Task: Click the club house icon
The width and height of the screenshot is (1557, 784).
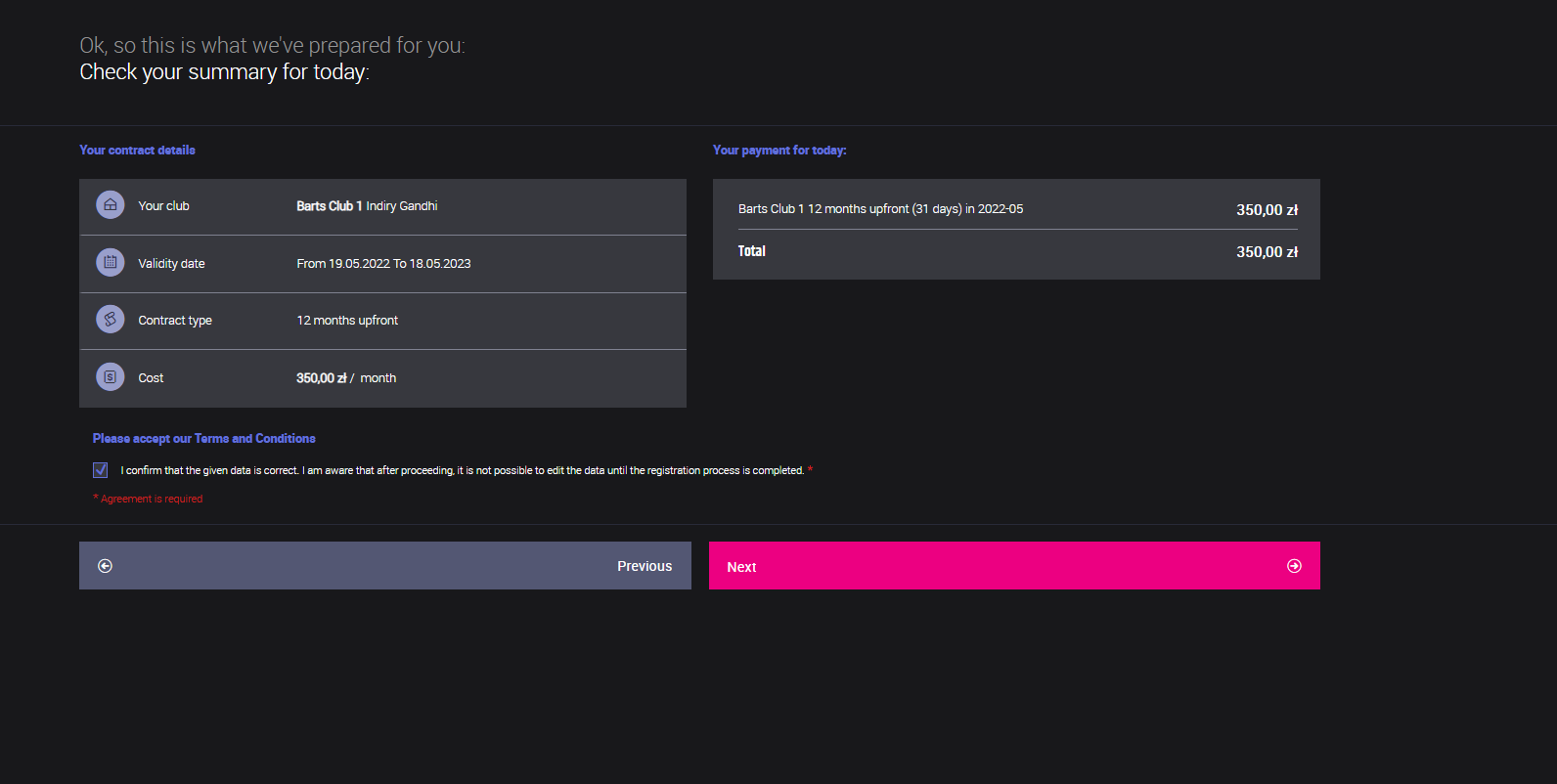Action: point(110,205)
